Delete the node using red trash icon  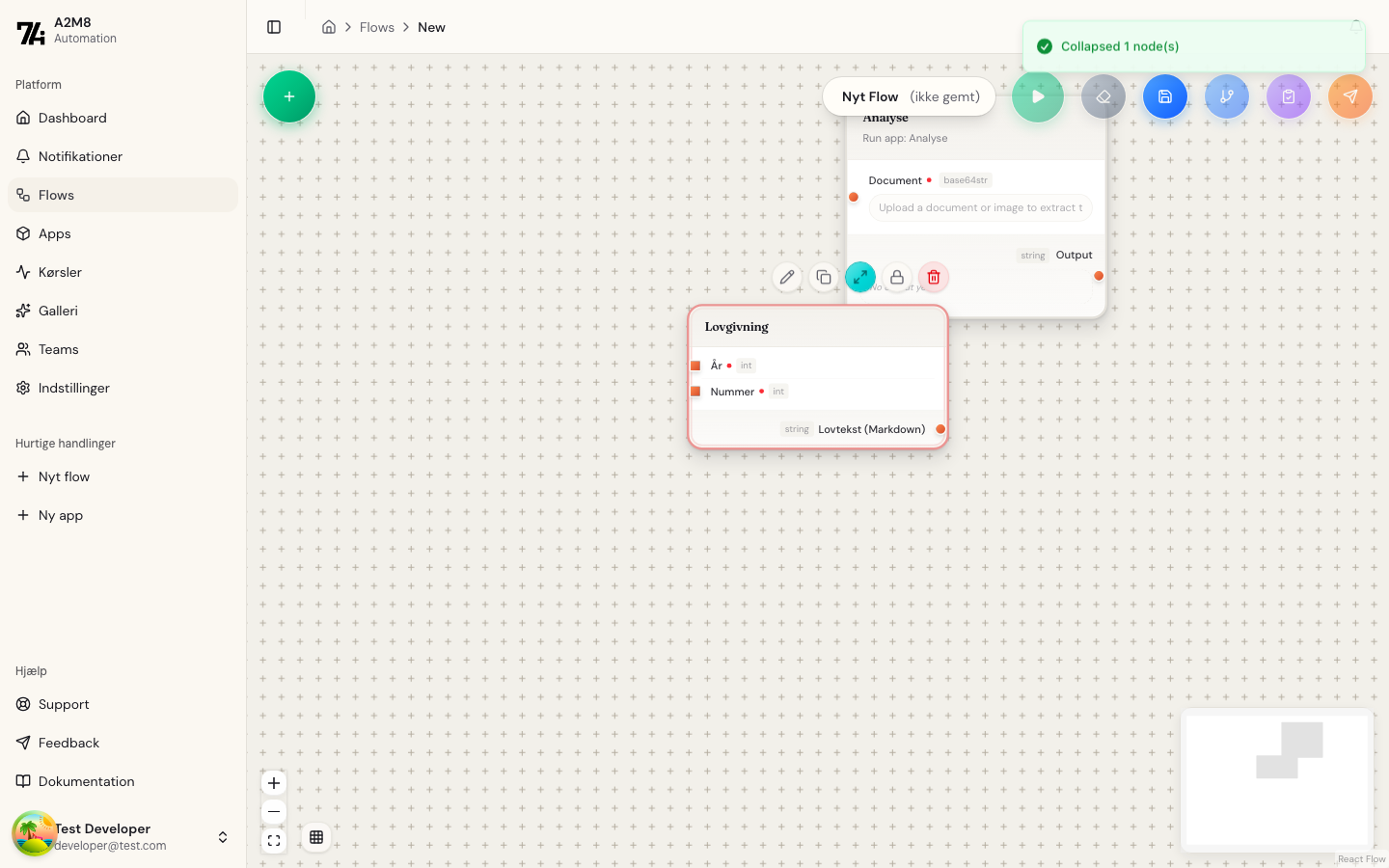click(x=934, y=278)
